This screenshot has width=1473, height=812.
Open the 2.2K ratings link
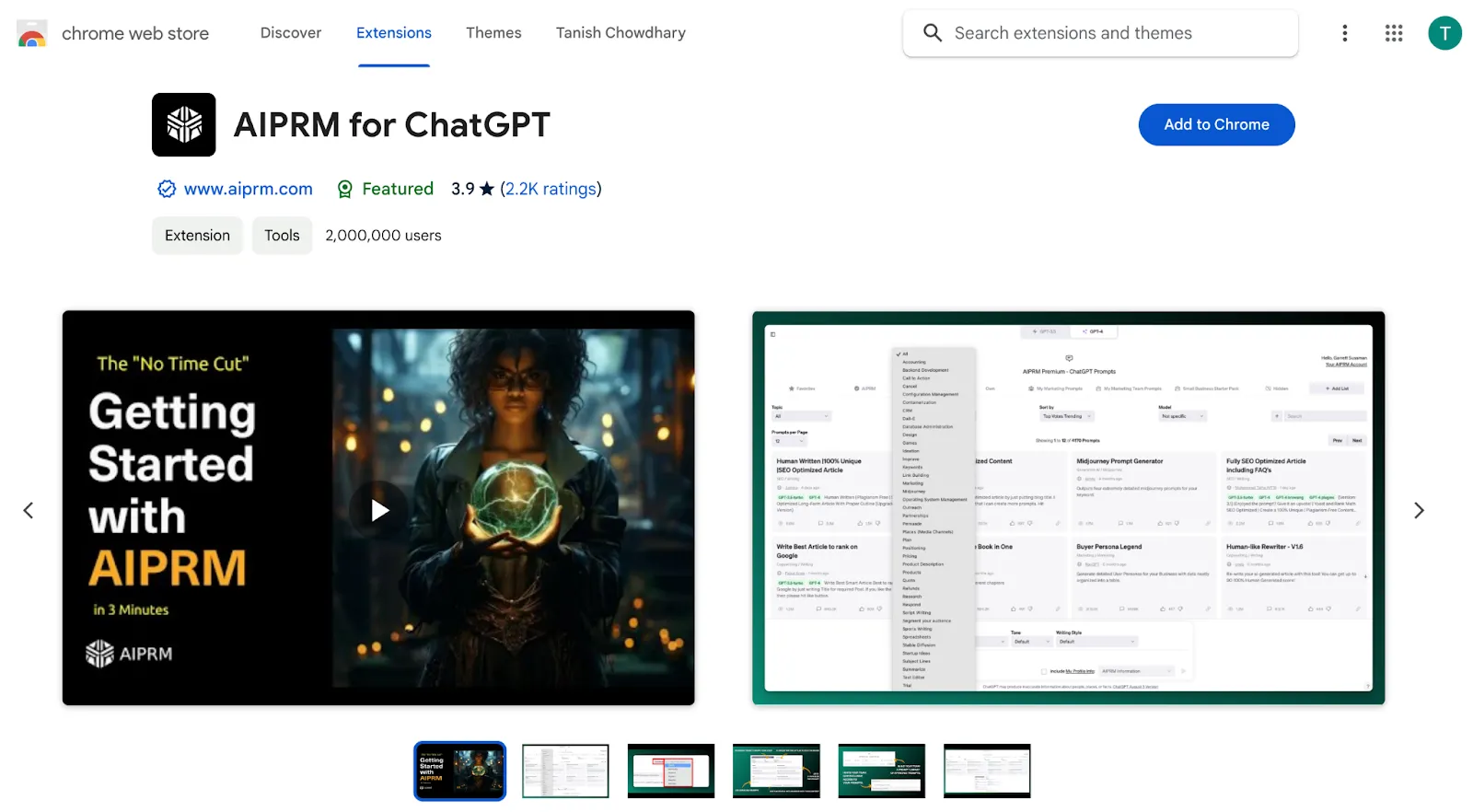pyautogui.click(x=551, y=189)
